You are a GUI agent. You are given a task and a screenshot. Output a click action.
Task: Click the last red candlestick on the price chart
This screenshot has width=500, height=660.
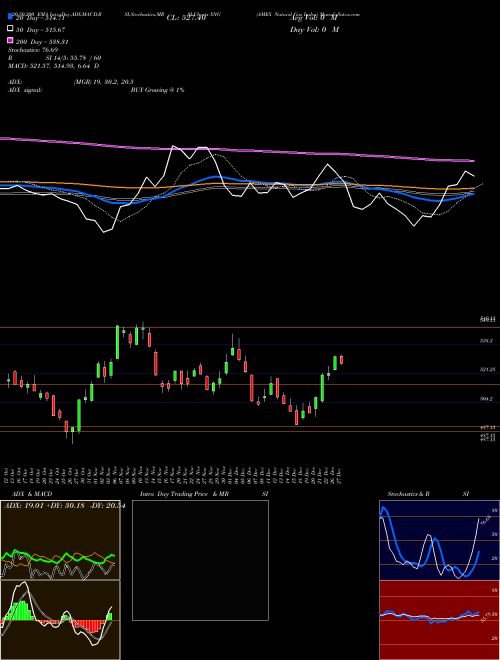tap(341, 360)
